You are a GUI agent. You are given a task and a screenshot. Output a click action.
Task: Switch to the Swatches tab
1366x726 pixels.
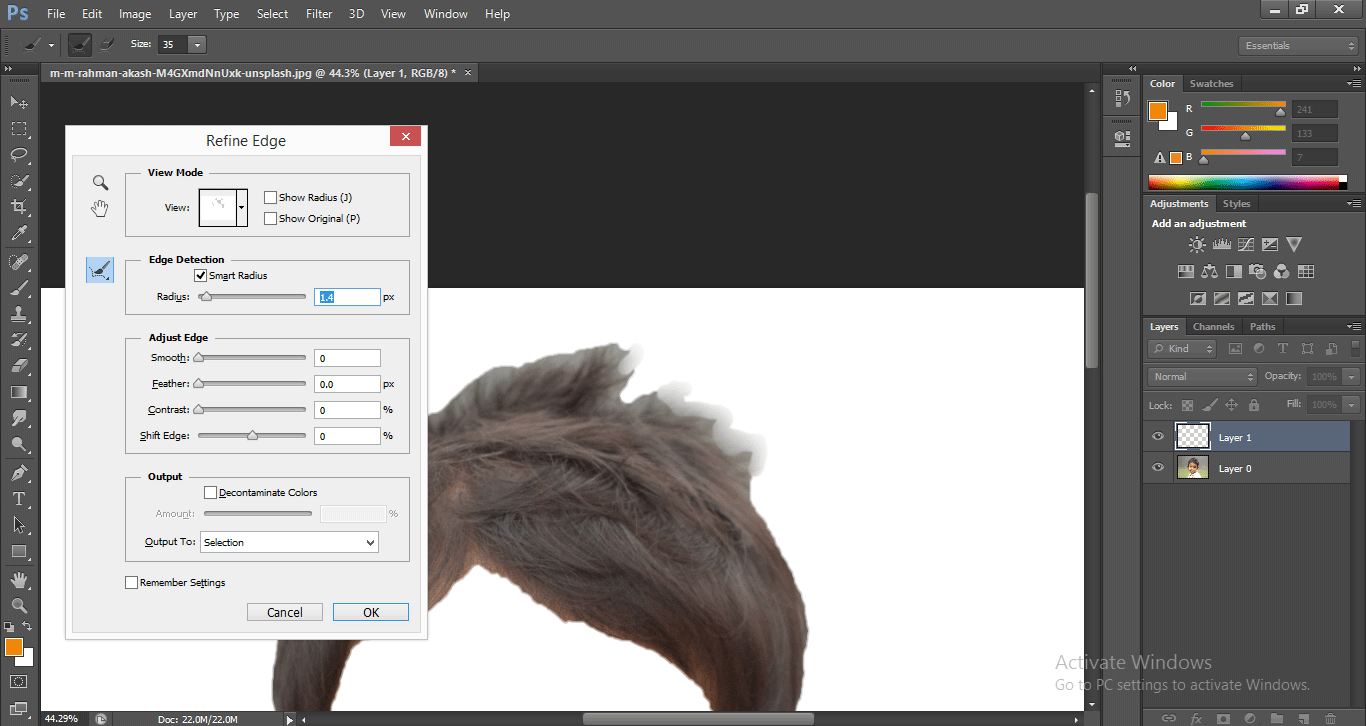(x=1211, y=84)
